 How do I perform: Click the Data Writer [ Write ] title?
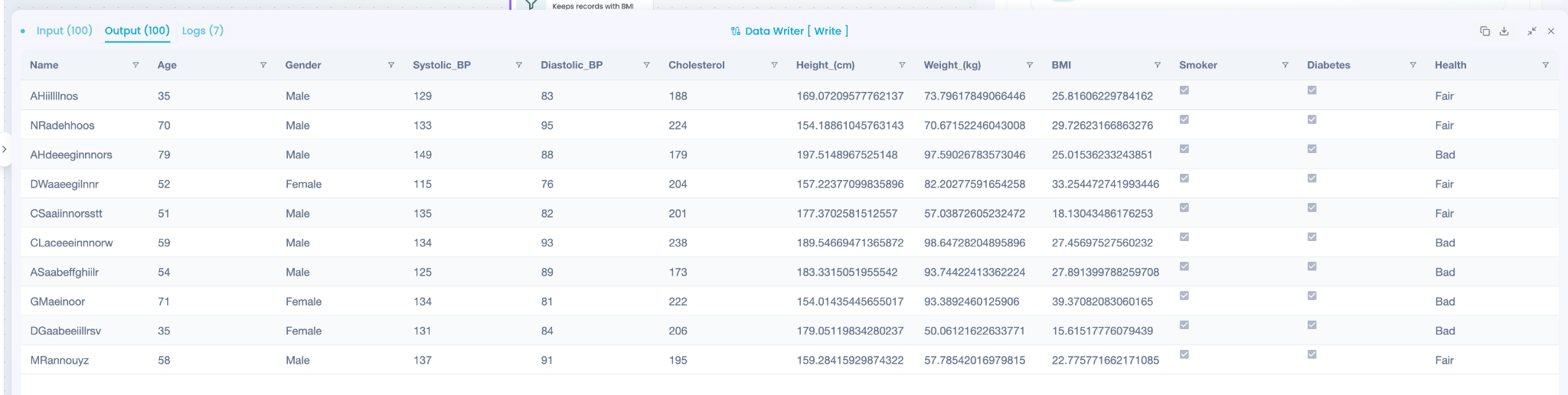[796, 31]
